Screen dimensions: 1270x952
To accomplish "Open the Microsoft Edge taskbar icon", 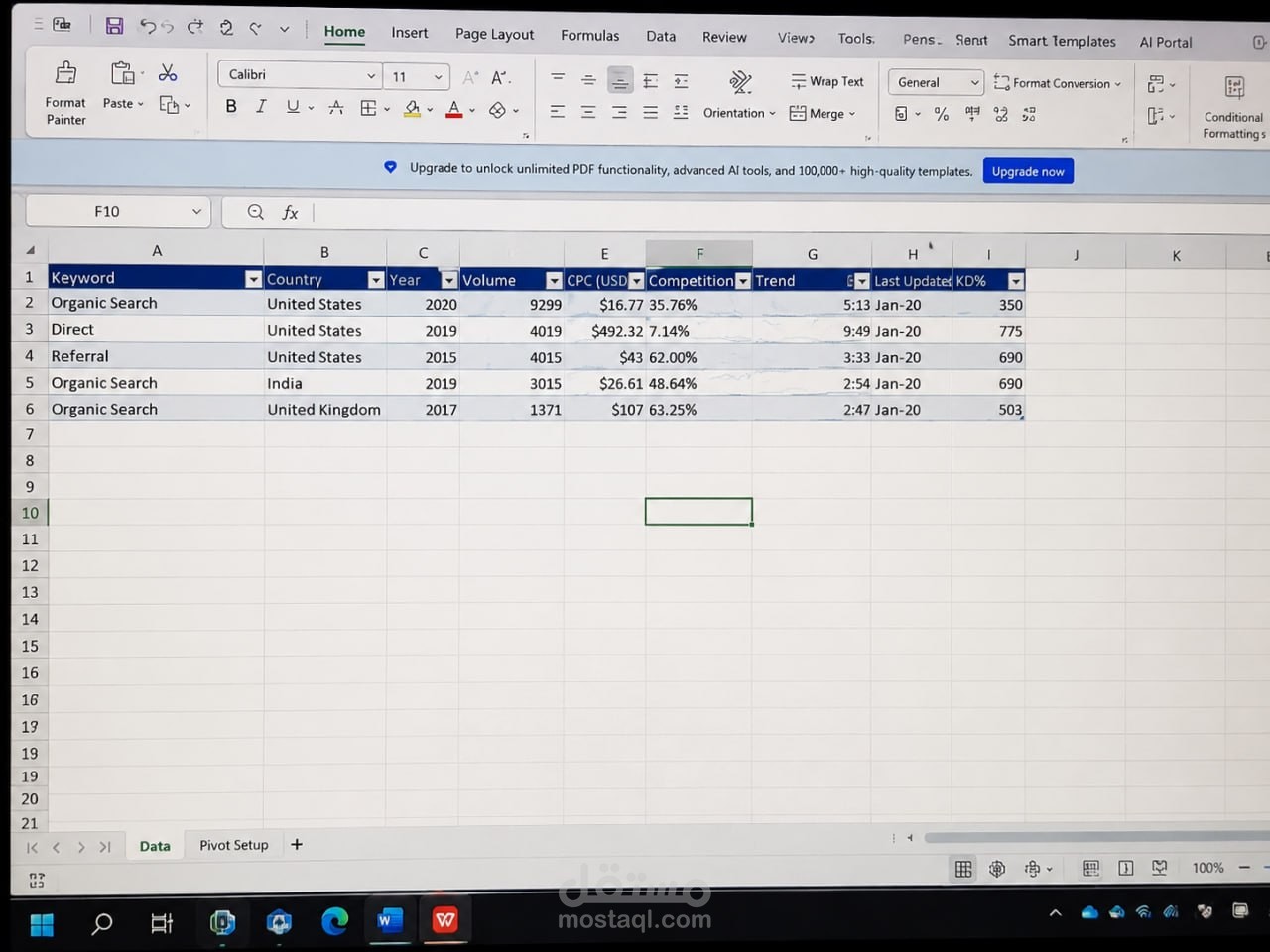I will [x=334, y=922].
